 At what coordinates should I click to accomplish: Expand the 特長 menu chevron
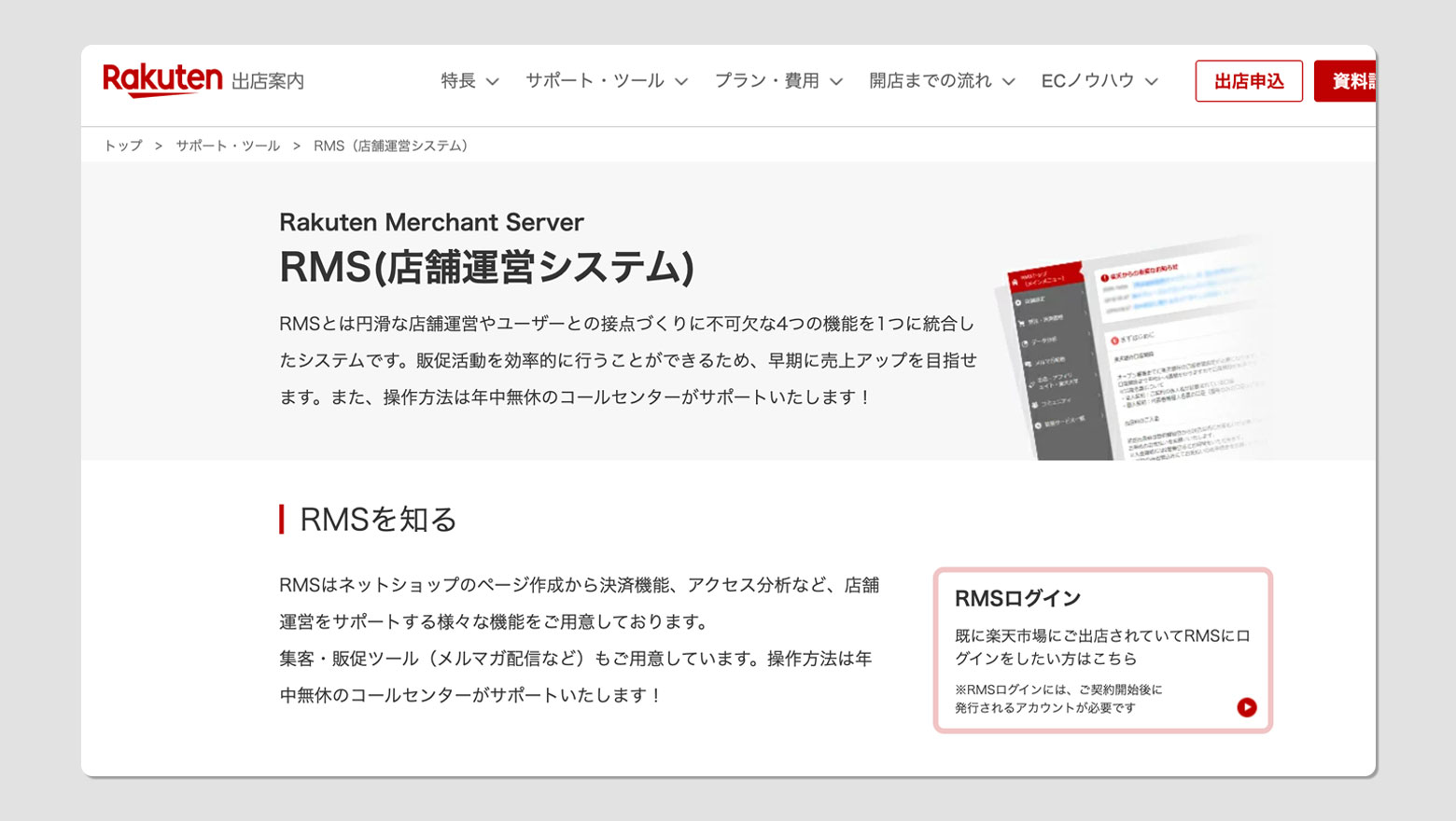[493, 82]
